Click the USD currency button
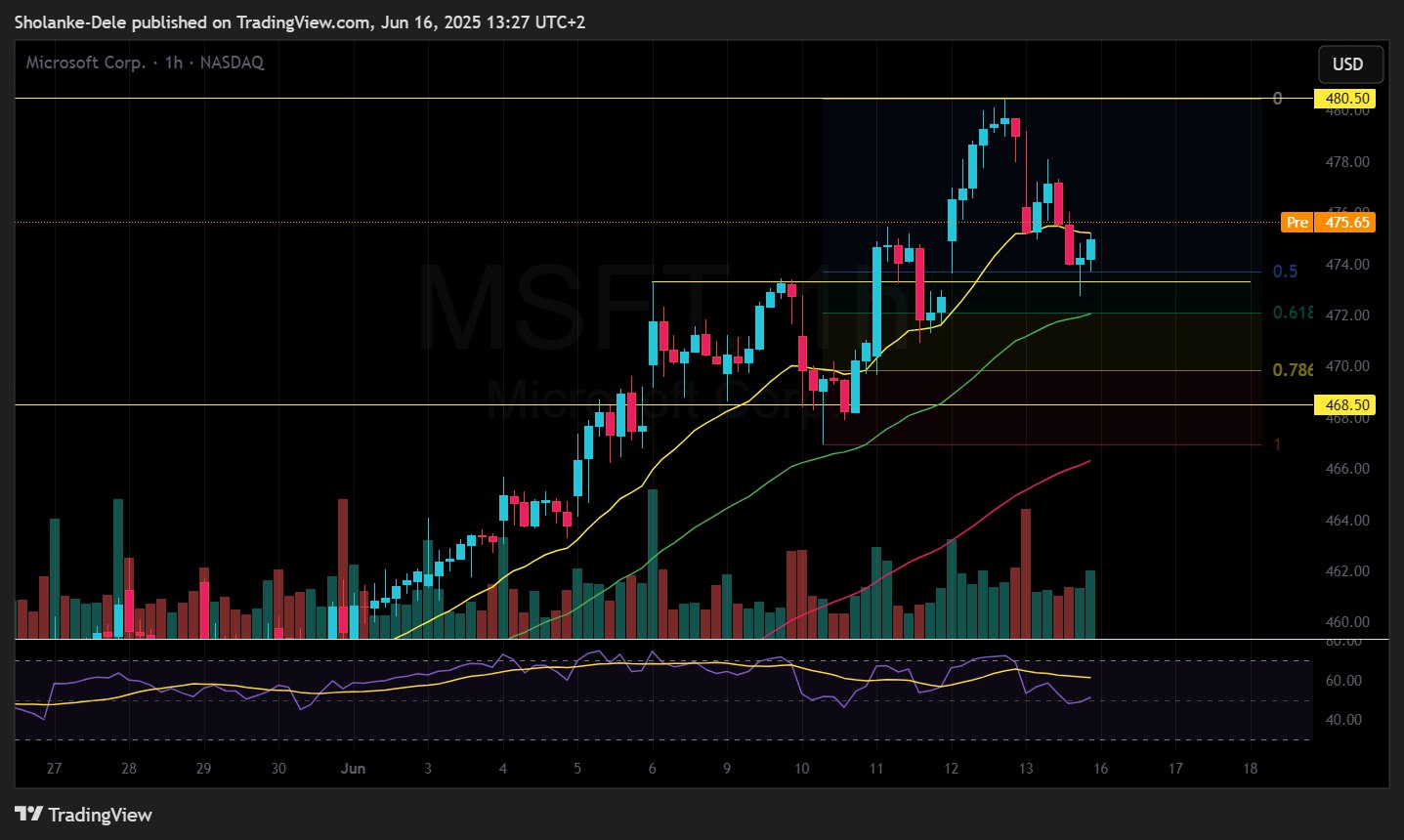Image resolution: width=1404 pixels, height=840 pixels. tap(1350, 64)
